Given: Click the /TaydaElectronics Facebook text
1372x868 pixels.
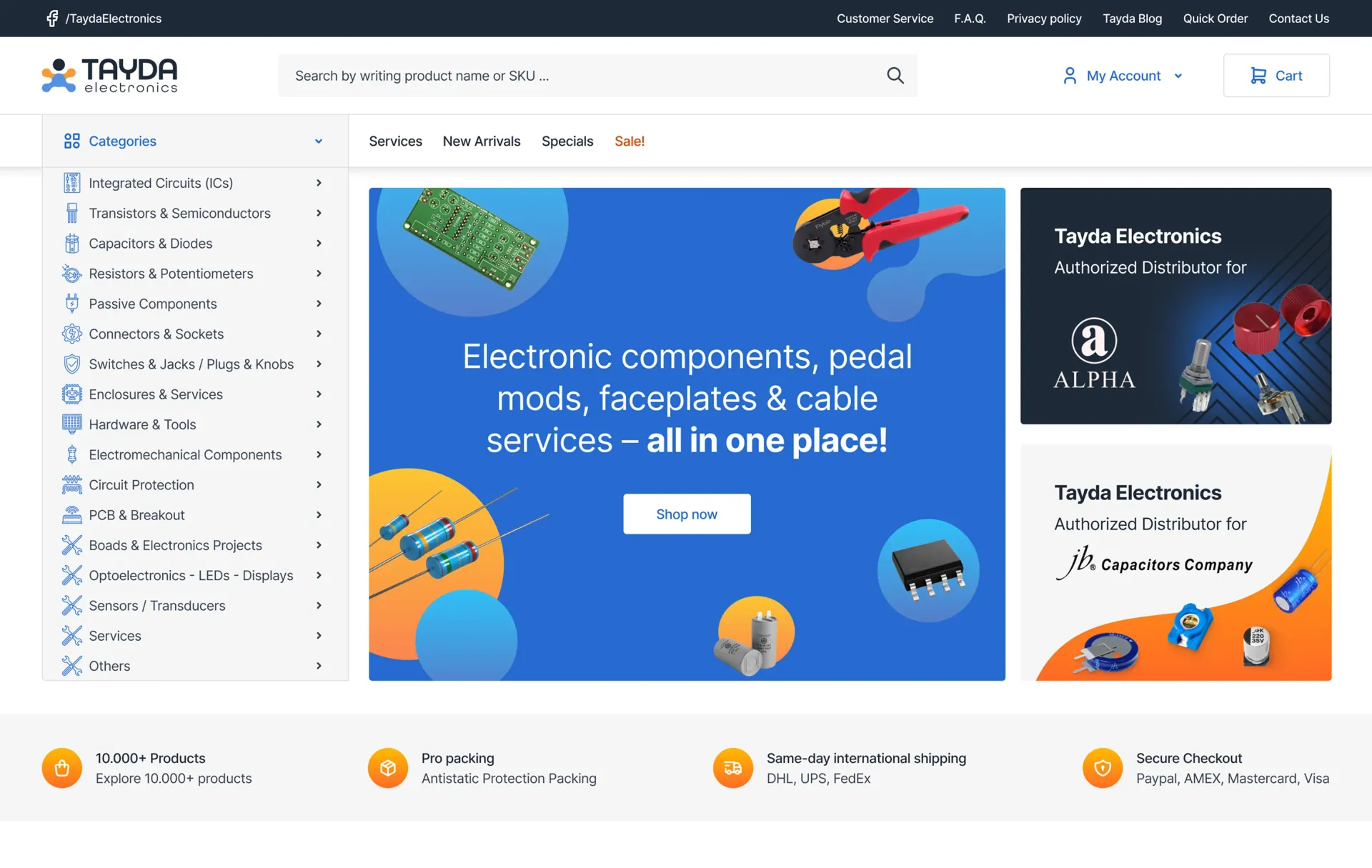Looking at the screenshot, I should point(114,19).
